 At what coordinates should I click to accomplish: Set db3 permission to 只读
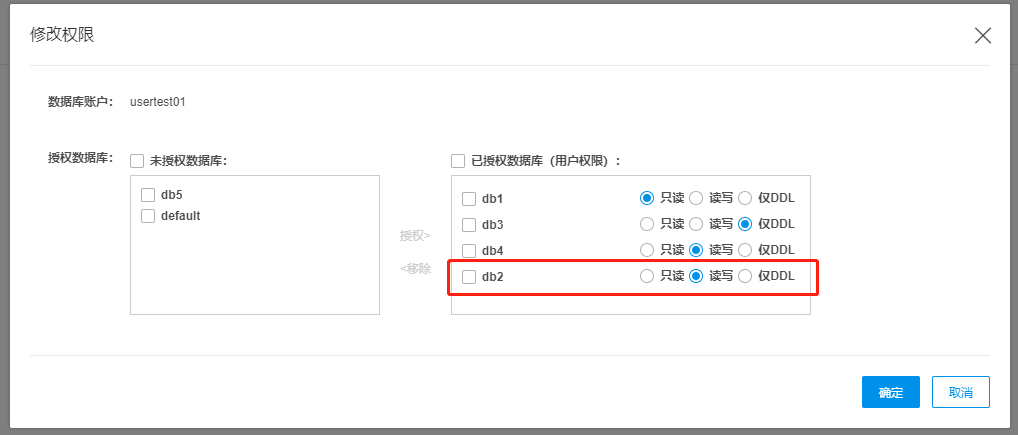[x=647, y=223]
